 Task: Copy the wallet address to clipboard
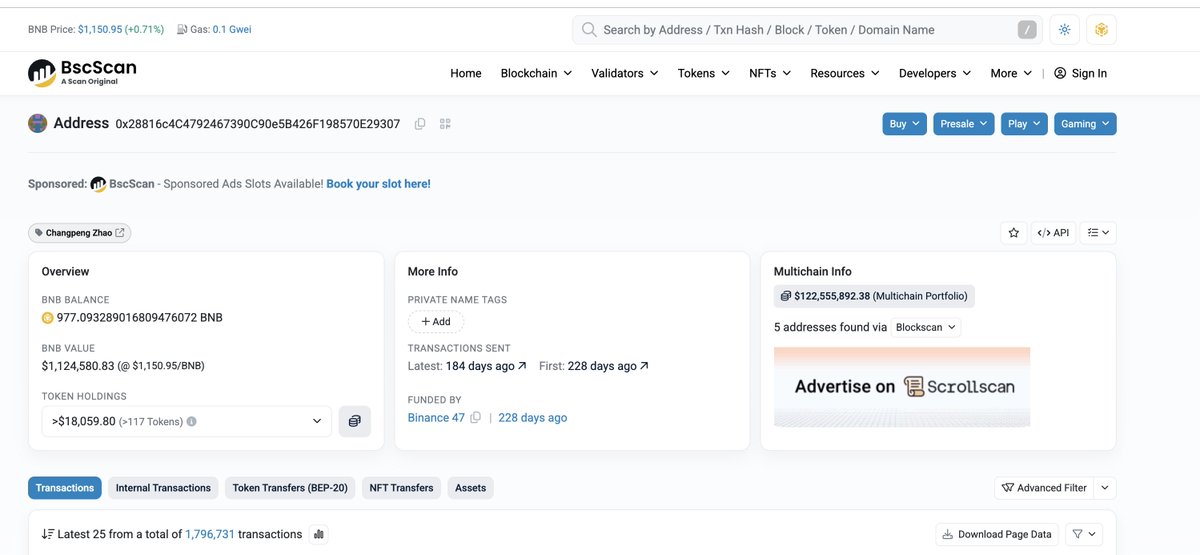[x=420, y=124]
